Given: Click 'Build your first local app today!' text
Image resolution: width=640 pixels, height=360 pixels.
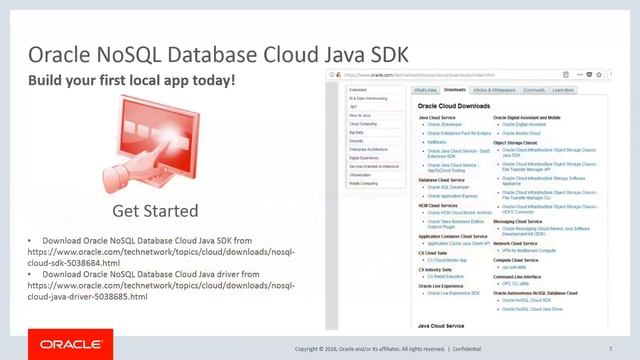Looking at the screenshot, I should [131, 80].
